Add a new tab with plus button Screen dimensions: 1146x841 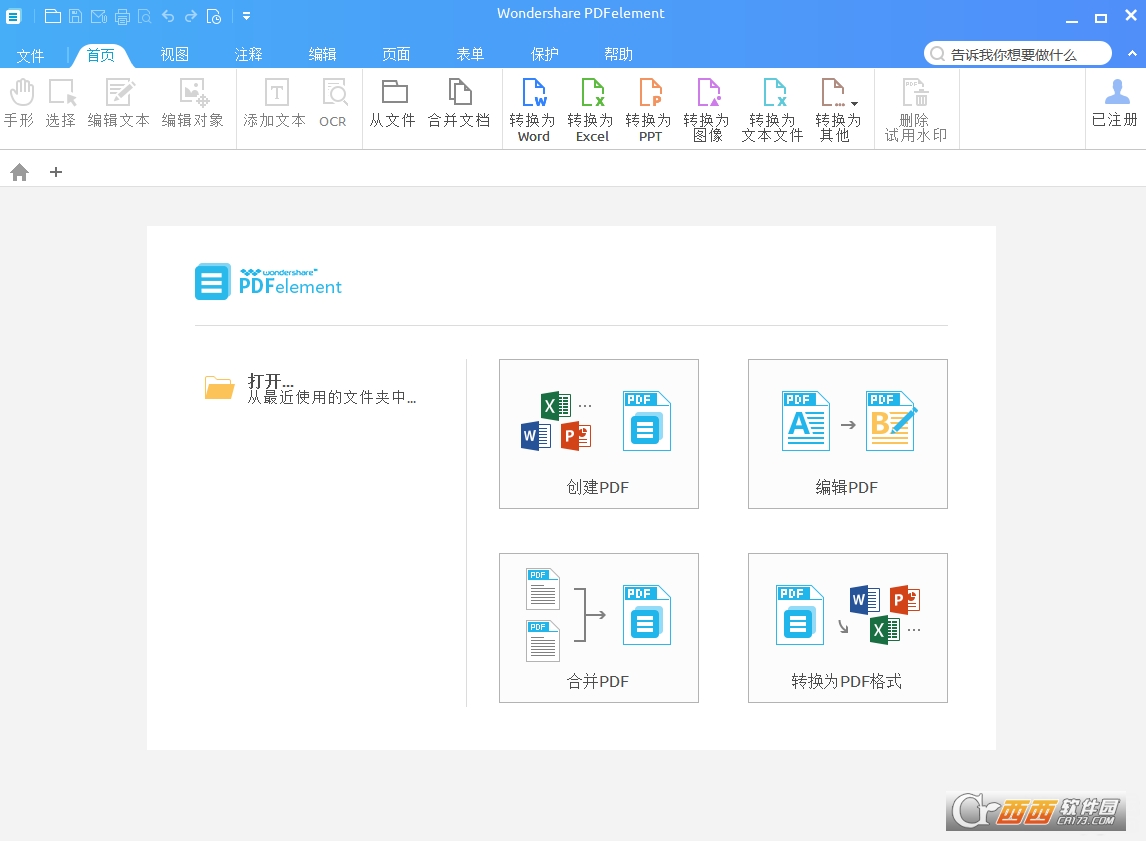(56, 172)
